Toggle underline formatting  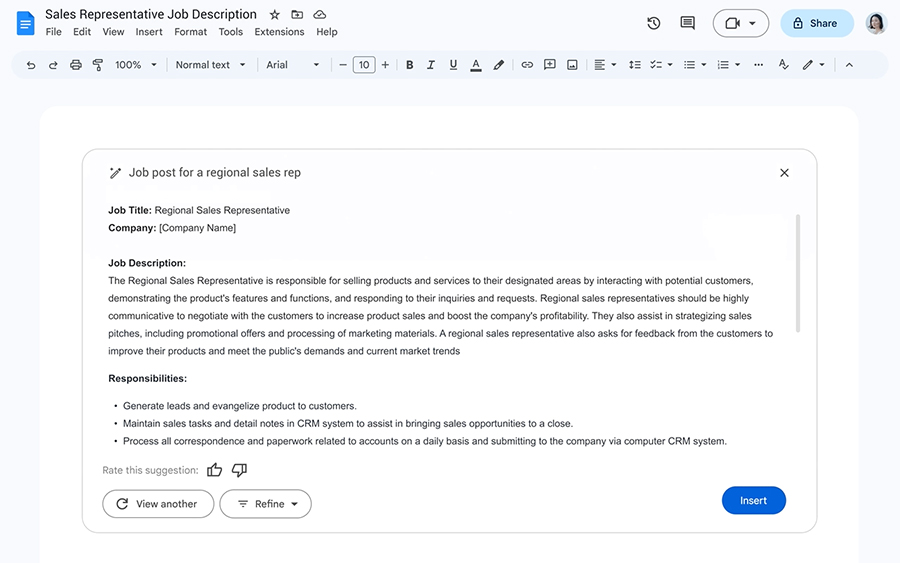[453, 65]
